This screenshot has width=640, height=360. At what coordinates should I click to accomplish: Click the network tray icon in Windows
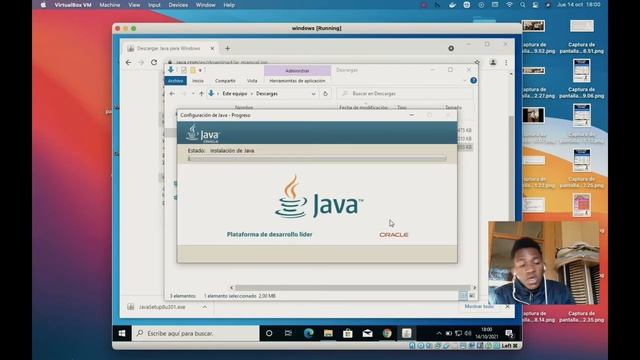[x=458, y=333]
